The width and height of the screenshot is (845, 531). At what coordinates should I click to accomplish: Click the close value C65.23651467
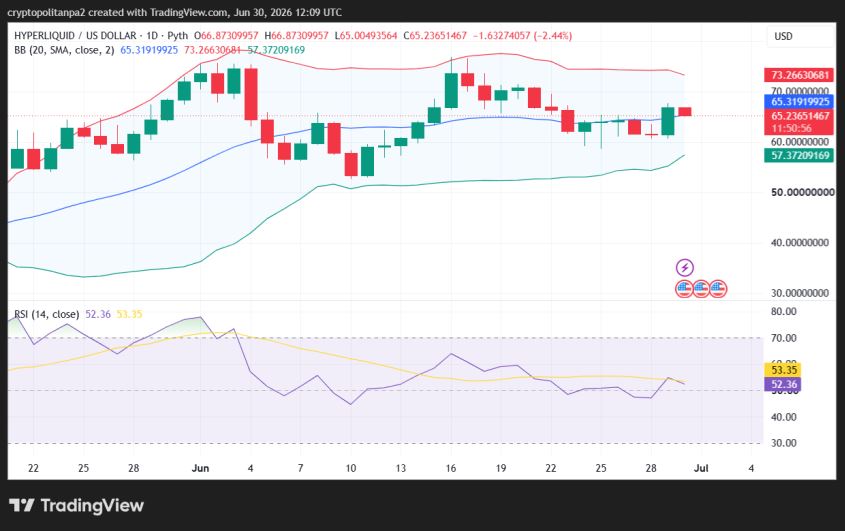point(435,36)
